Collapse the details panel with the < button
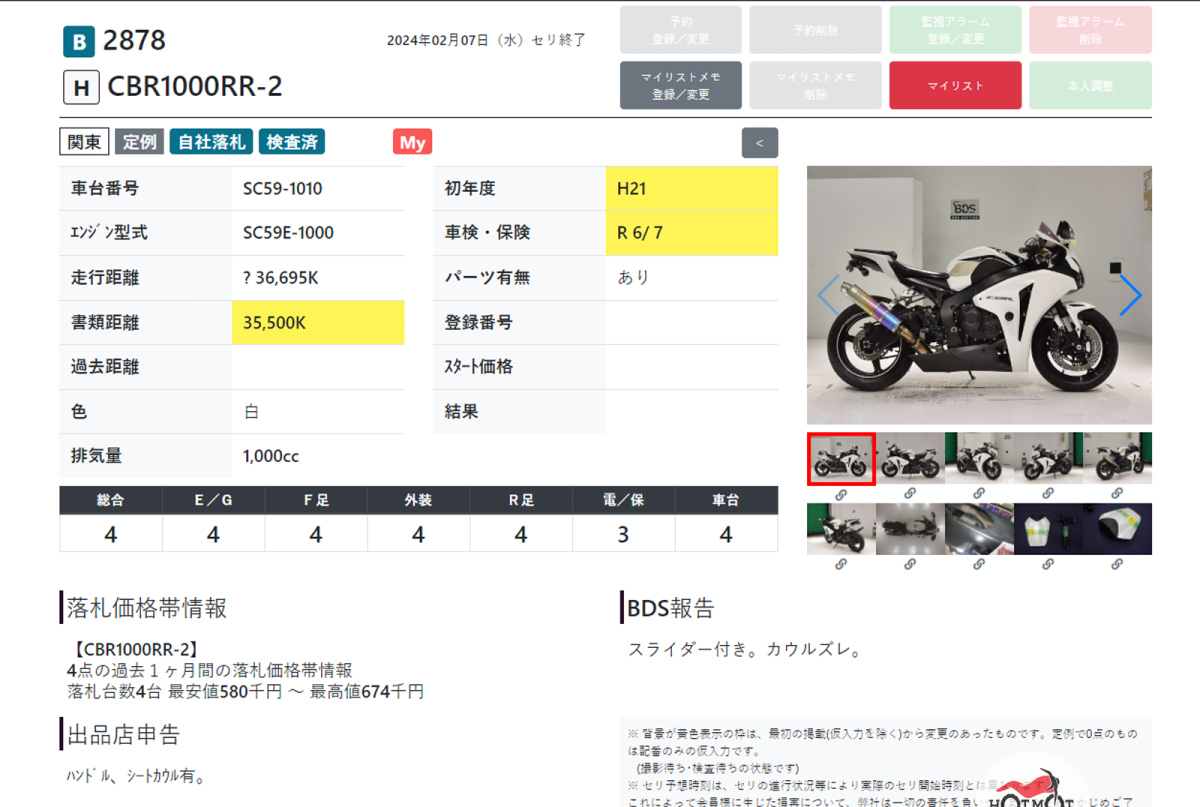Image resolution: width=1200 pixels, height=807 pixels. [x=760, y=143]
